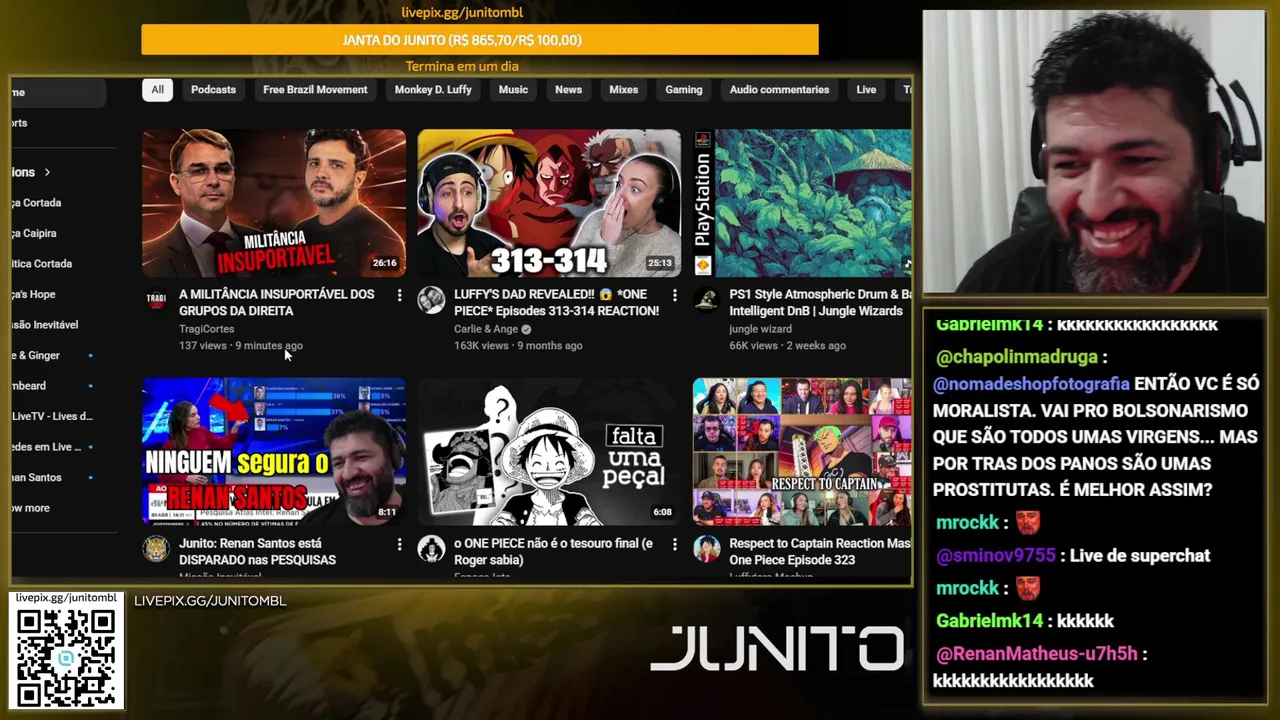The width and height of the screenshot is (1280, 720).
Task: Open the MILITÂNCIA INSUPORTÁVEL video thumbnail
Action: click(274, 203)
